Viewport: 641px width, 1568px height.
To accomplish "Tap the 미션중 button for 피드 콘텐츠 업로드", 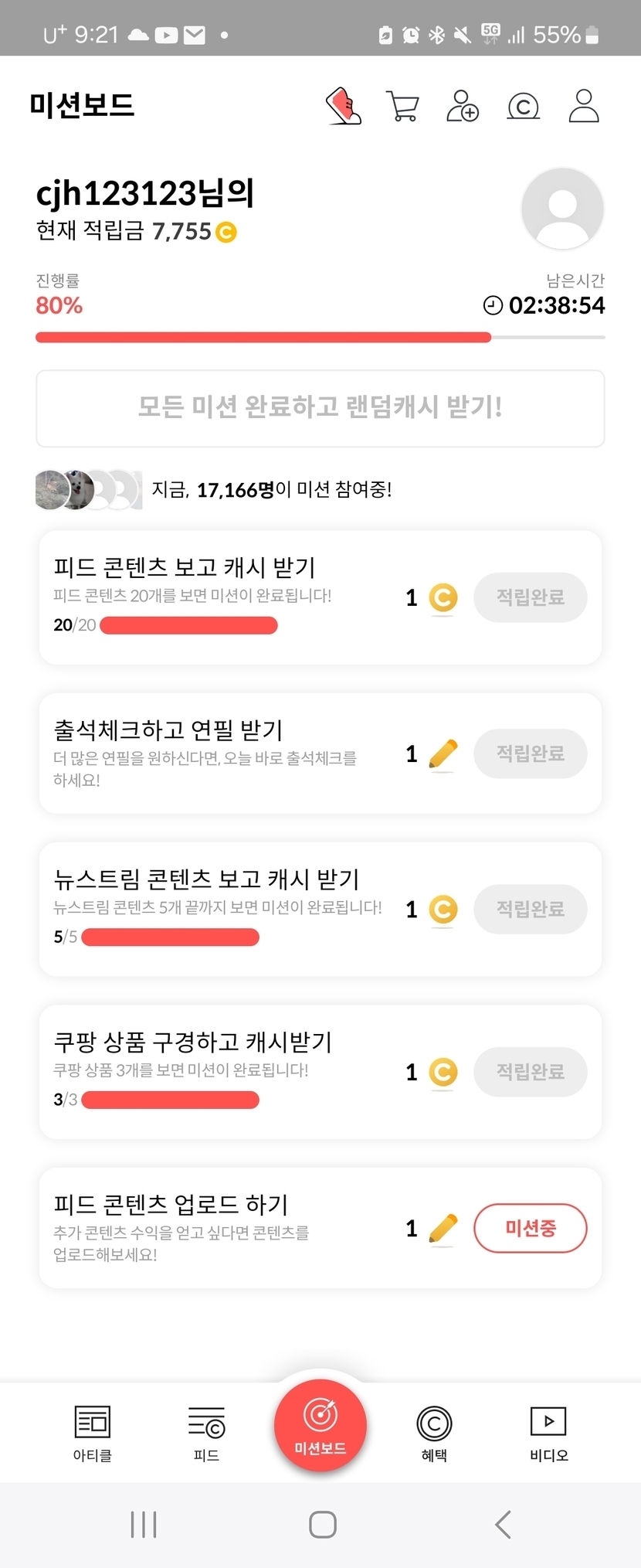I will point(530,1228).
